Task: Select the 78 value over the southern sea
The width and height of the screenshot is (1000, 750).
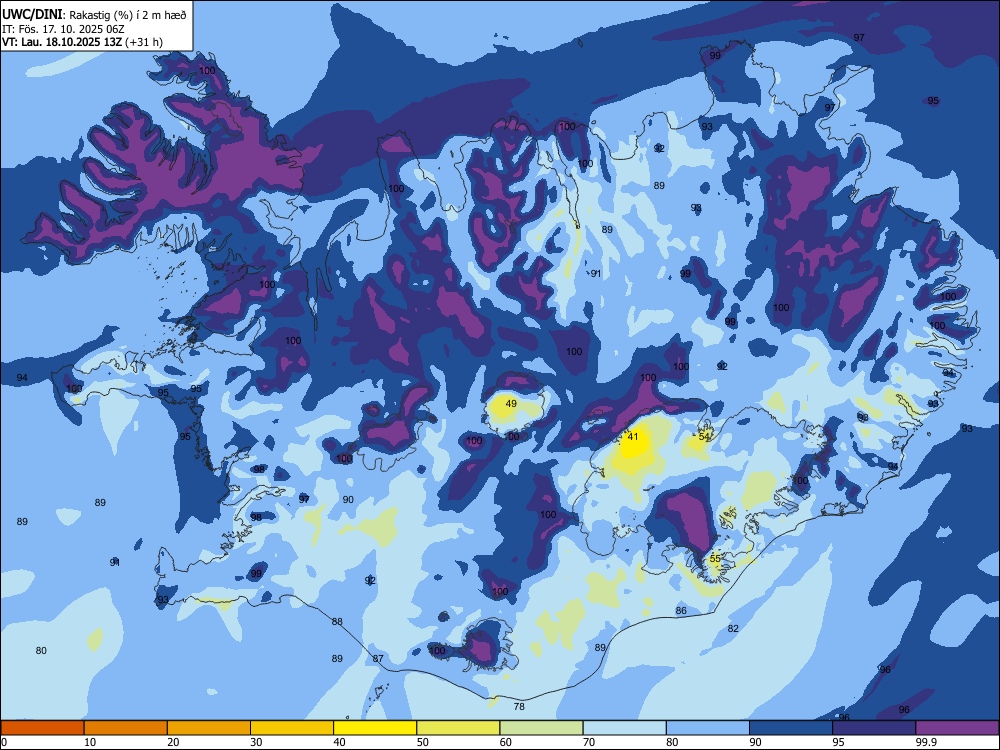Action: (x=519, y=707)
